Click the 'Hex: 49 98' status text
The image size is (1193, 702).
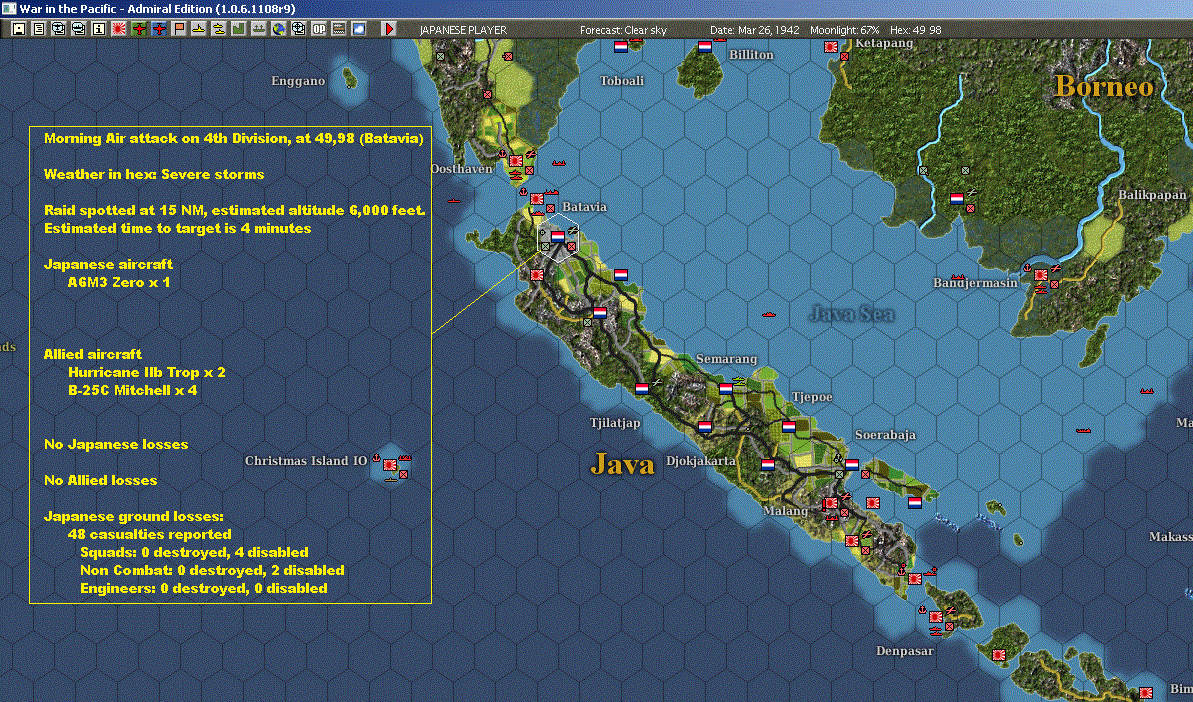[x=915, y=30]
